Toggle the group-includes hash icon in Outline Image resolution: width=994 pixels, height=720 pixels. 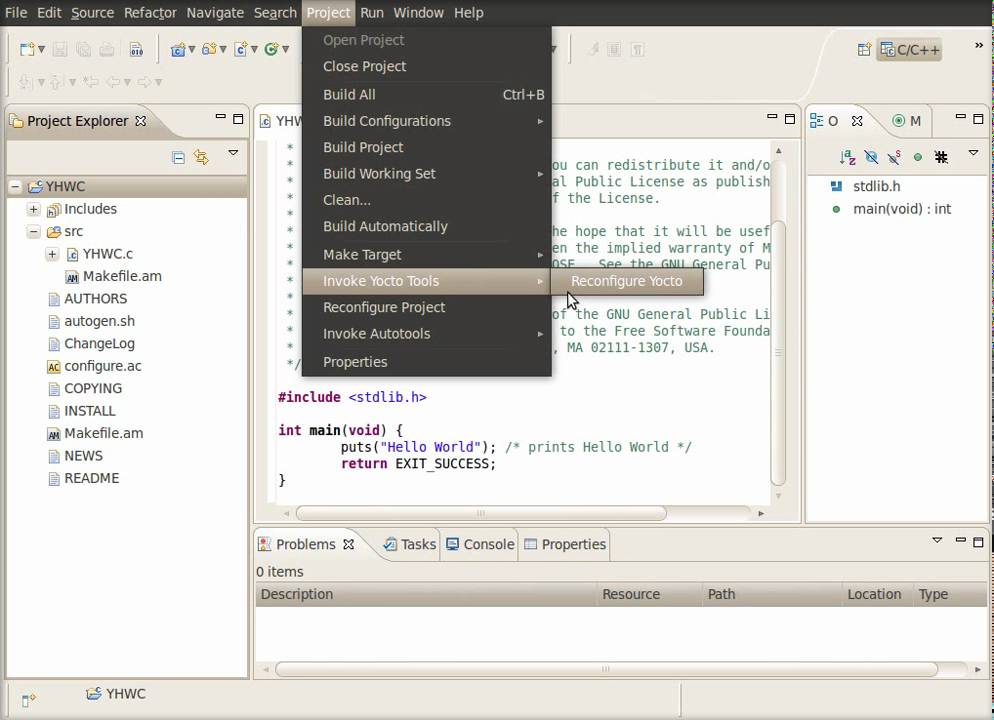pyautogui.click(x=941, y=157)
